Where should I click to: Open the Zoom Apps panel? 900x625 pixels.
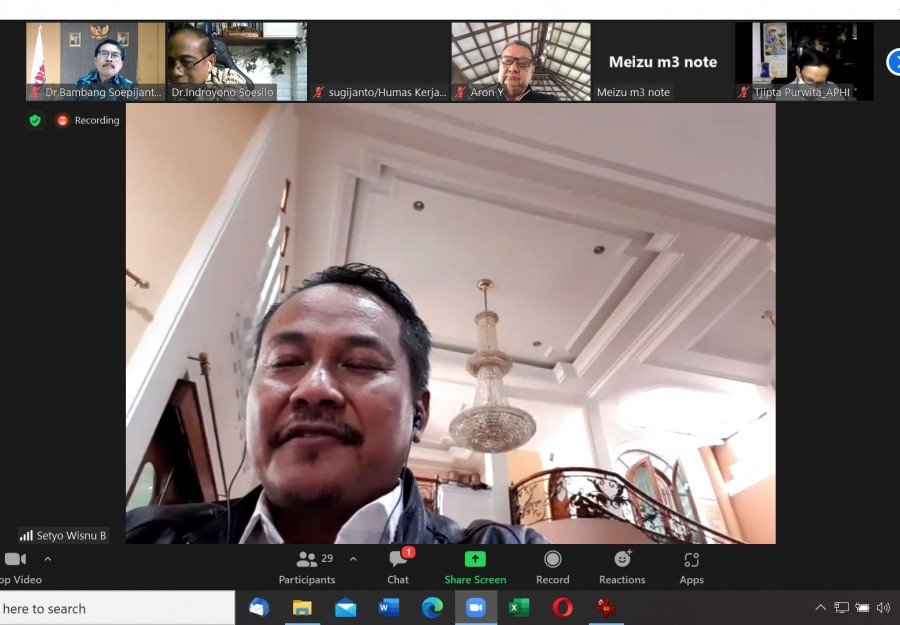[x=691, y=567]
